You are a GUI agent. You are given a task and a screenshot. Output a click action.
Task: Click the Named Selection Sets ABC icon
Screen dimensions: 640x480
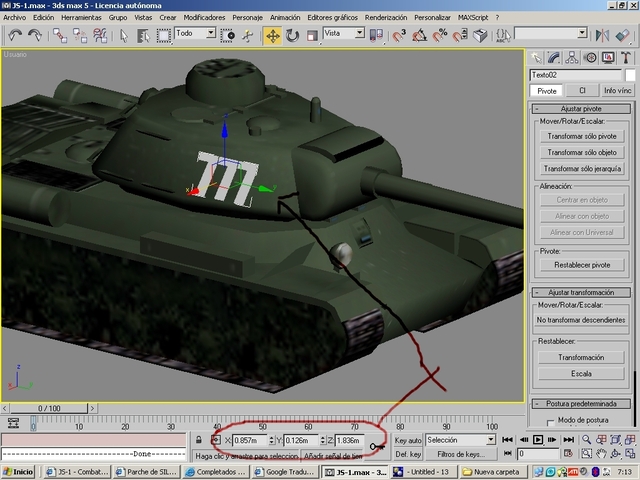pyautogui.click(x=503, y=36)
